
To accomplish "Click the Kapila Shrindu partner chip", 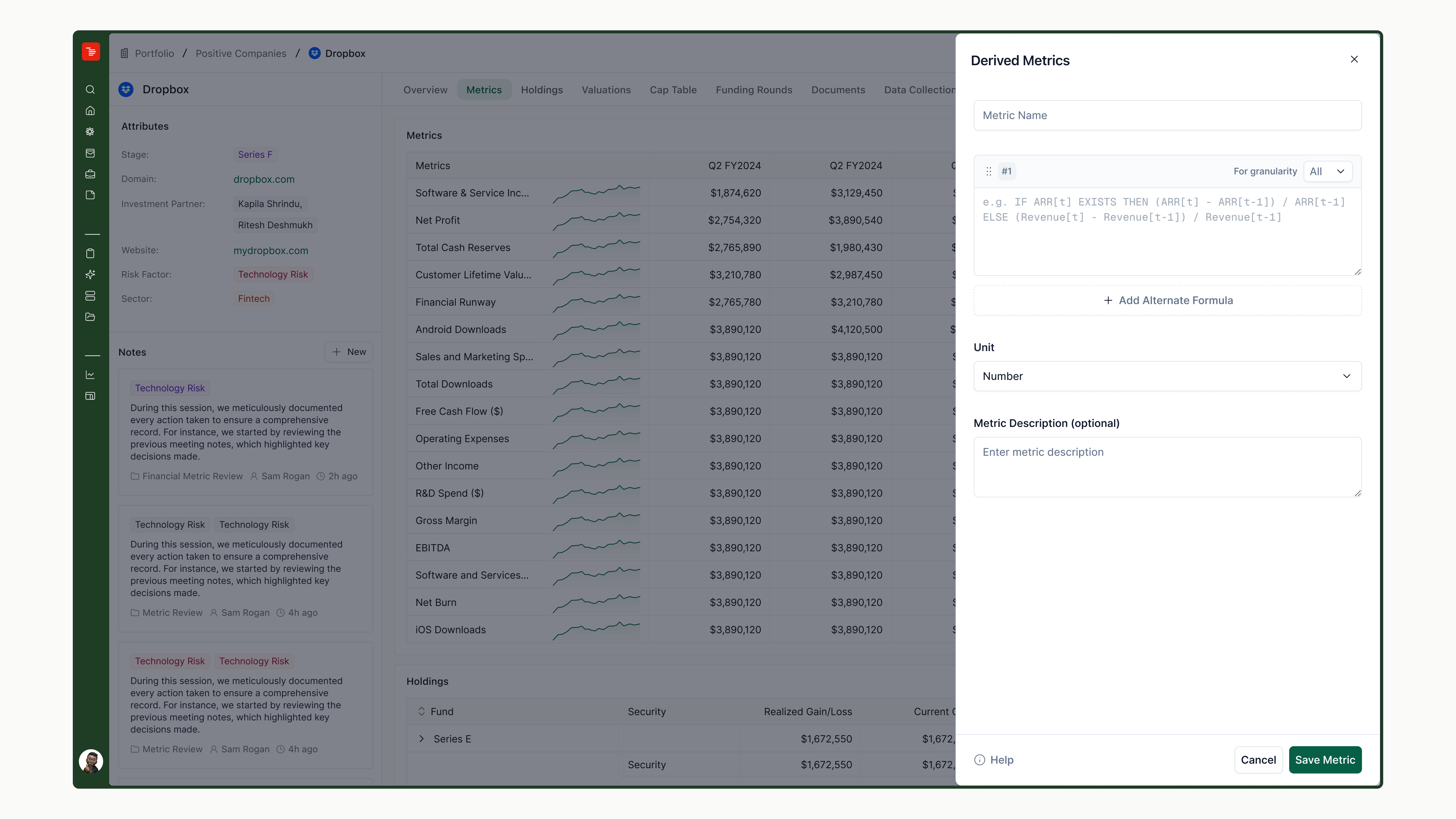I will (x=270, y=204).
